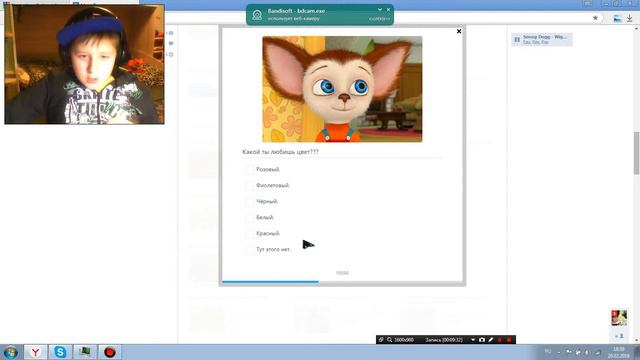Screen dimensions: 640x360
Task: Open the Windows Start menu orb
Action: pos(10,352)
